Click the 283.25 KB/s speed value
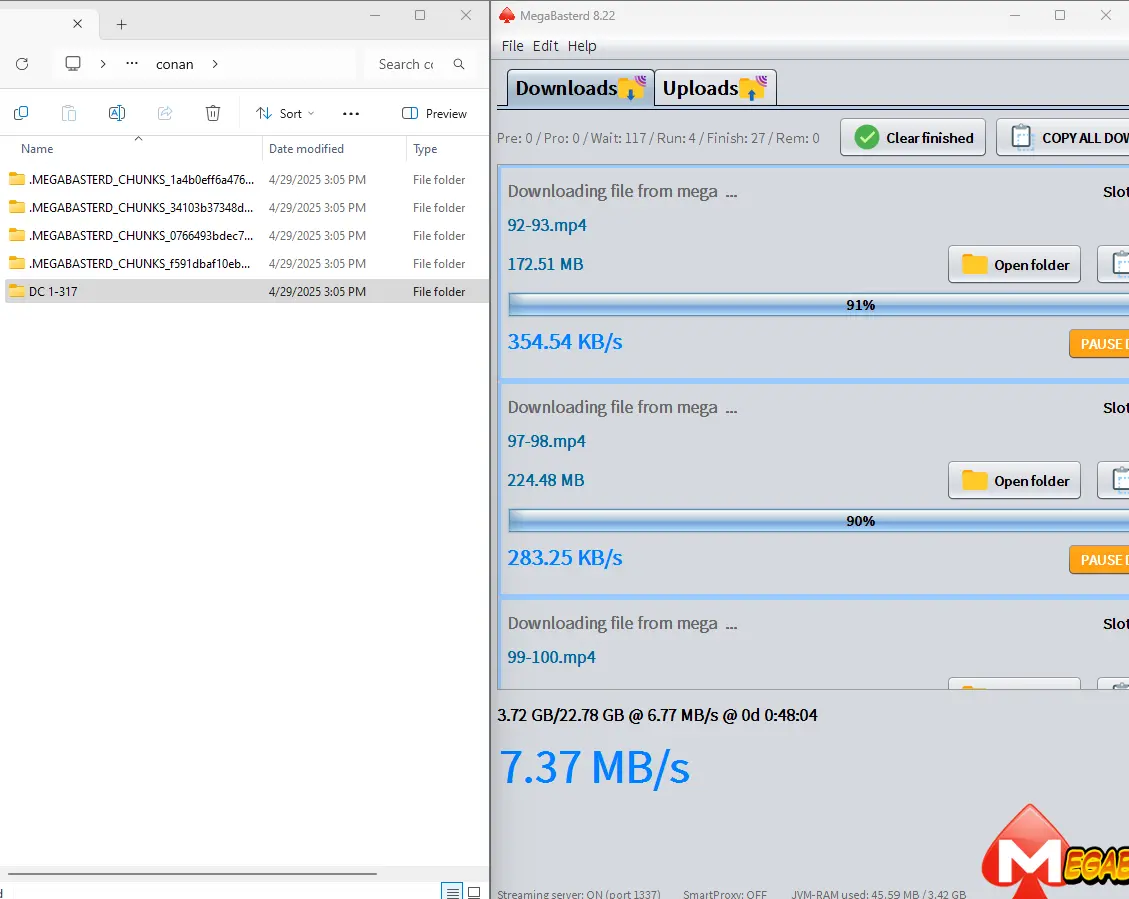 (565, 558)
